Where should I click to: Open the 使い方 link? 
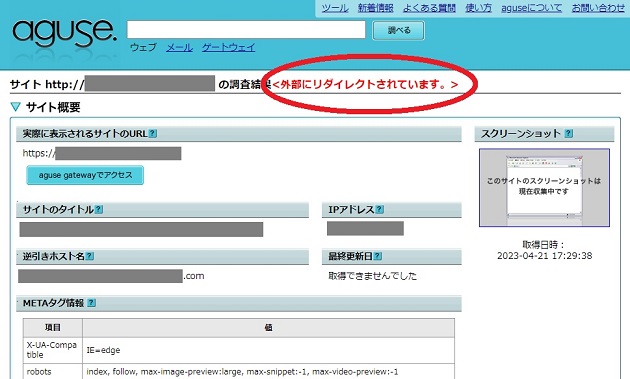[x=479, y=8]
